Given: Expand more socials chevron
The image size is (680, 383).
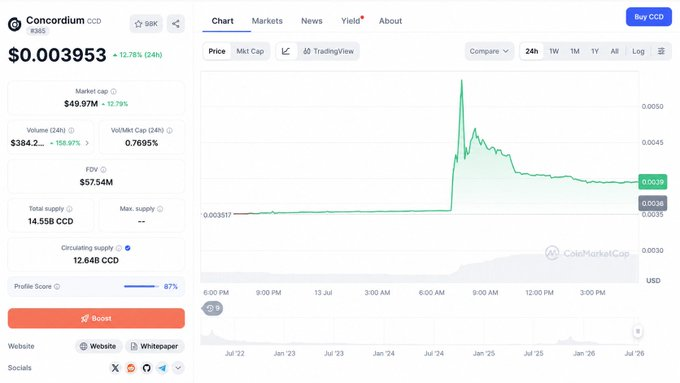Looking at the screenshot, I should 178,368.
